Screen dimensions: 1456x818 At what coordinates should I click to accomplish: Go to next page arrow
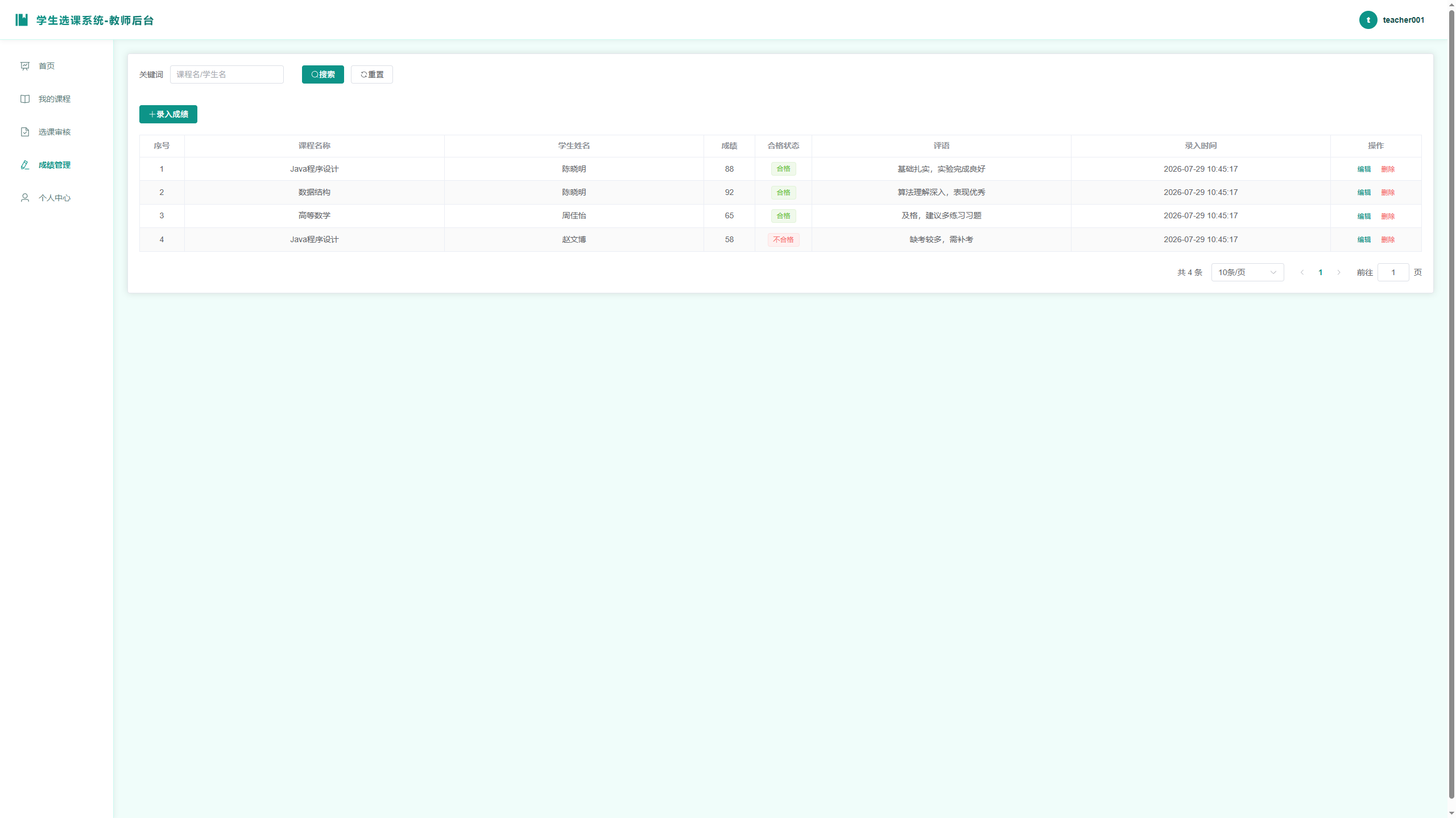pyautogui.click(x=1339, y=272)
